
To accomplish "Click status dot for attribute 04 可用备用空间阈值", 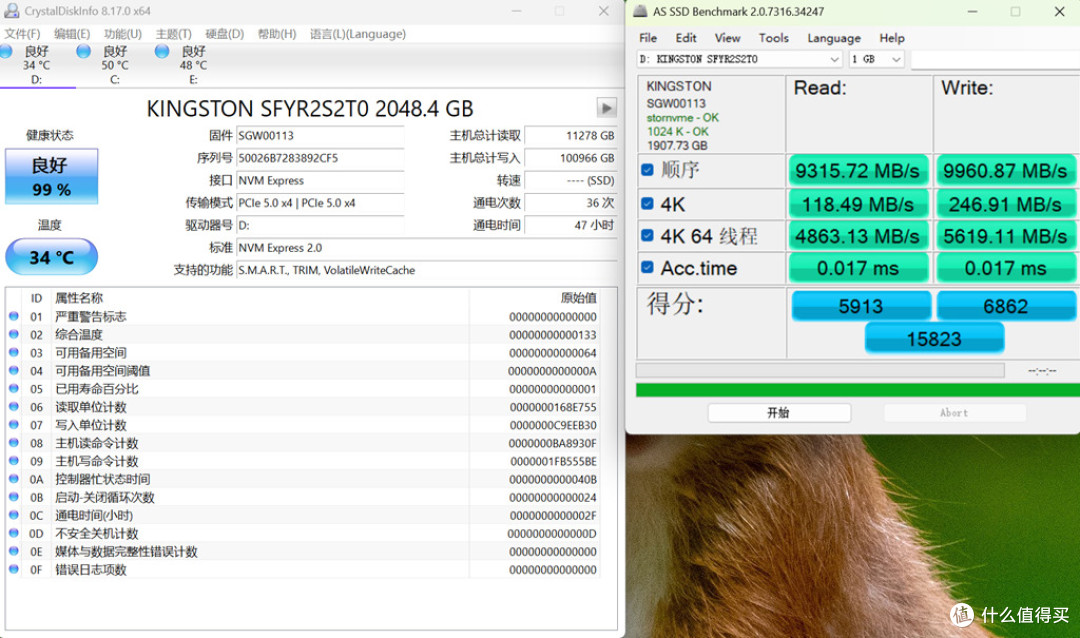I will pyautogui.click(x=14, y=371).
